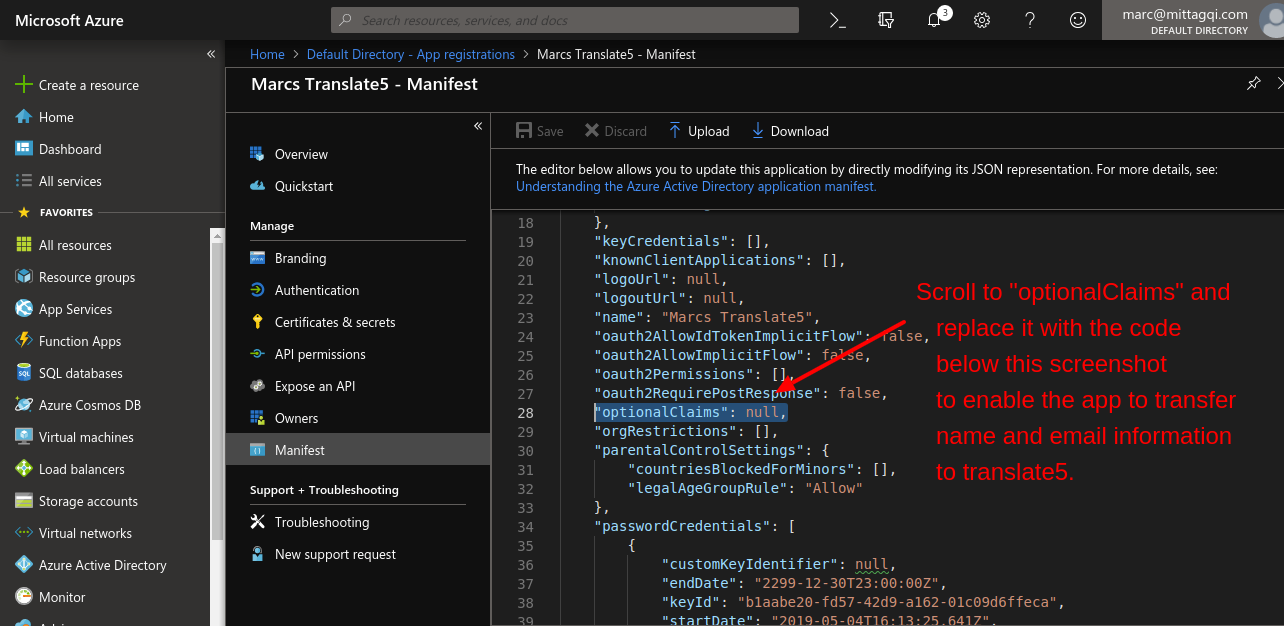Go to Home breadcrumb

click(267, 54)
